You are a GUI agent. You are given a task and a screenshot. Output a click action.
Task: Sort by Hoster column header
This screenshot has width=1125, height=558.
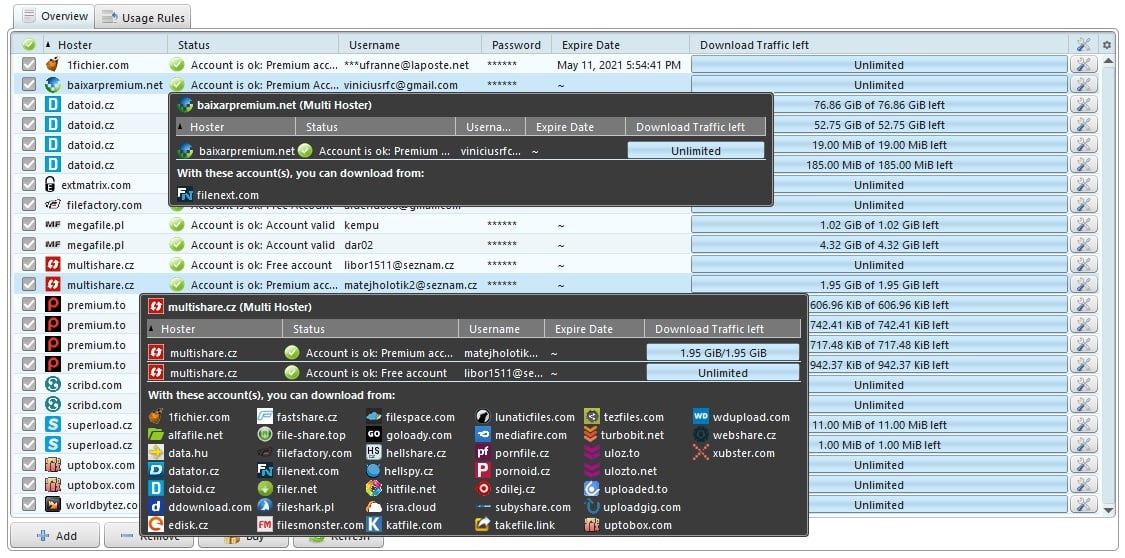pyautogui.click(x=105, y=44)
